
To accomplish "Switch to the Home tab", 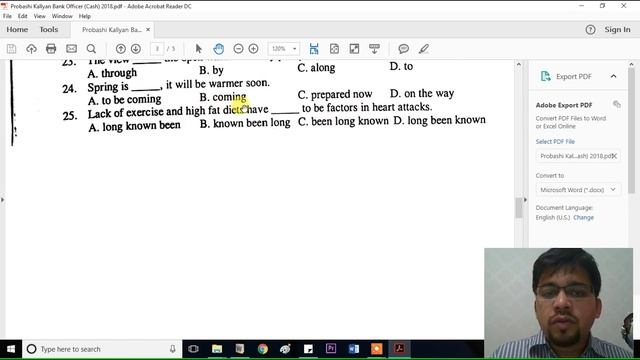I will point(17,29).
